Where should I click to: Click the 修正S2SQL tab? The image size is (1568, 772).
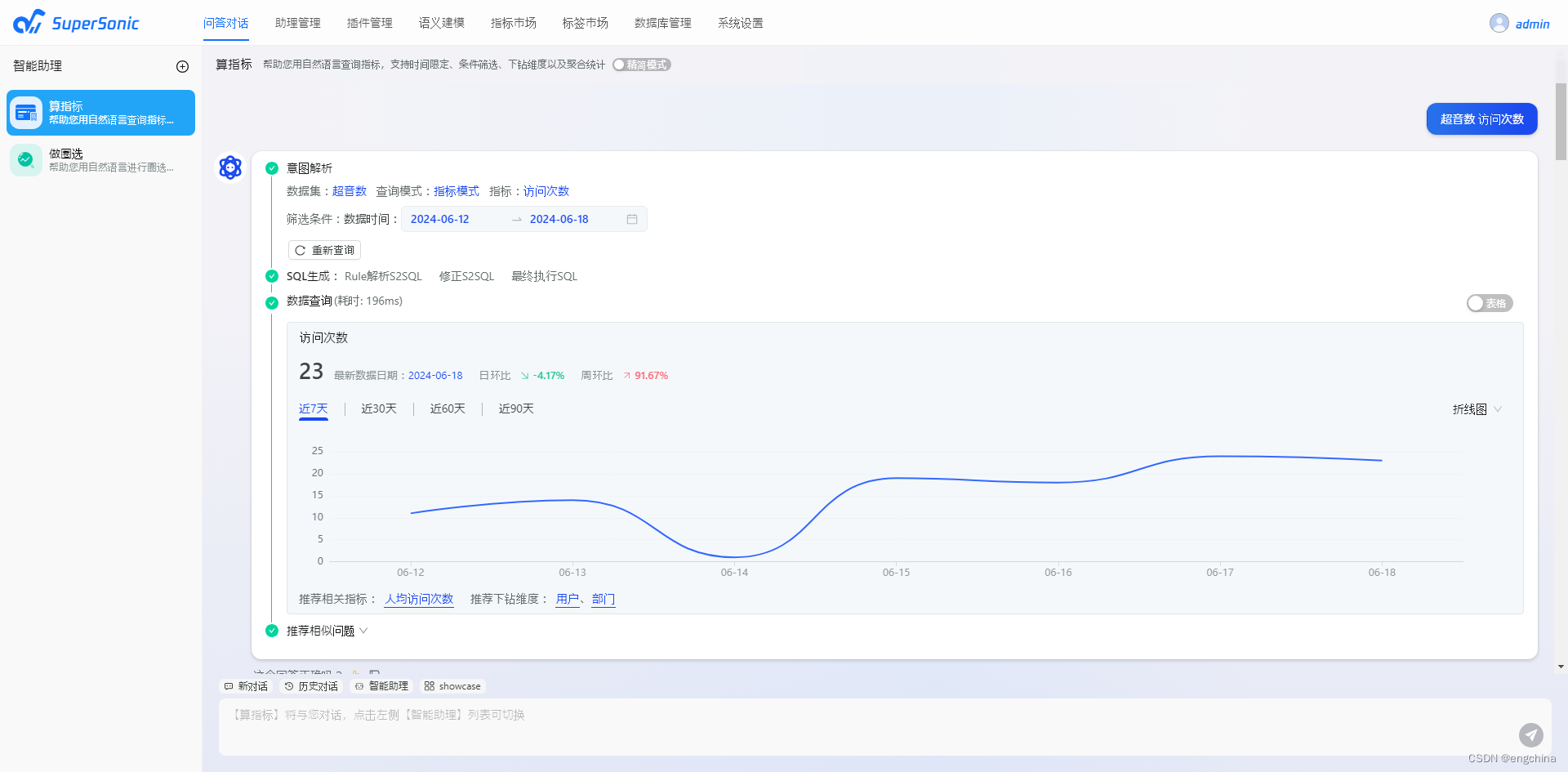(467, 276)
